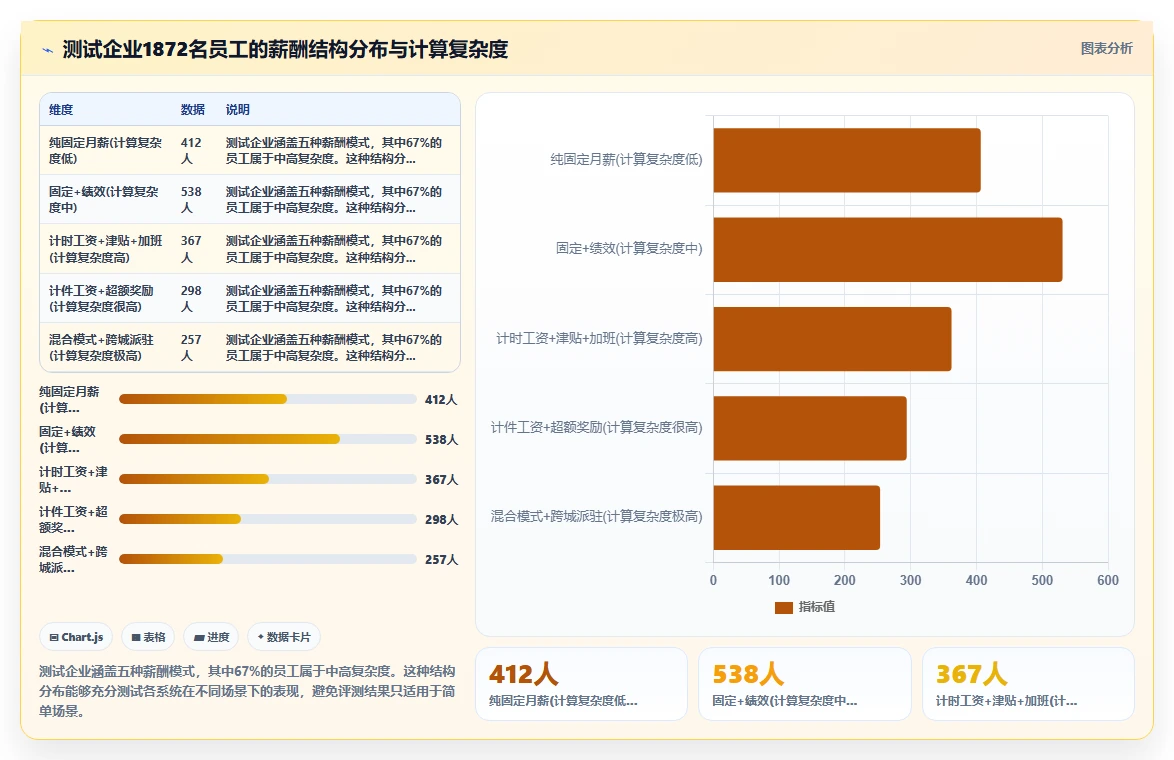Image resolution: width=1174 pixels, height=760 pixels.
Task: Click the 混合模式+跨 progress bar showing 257人
Action: 267,559
